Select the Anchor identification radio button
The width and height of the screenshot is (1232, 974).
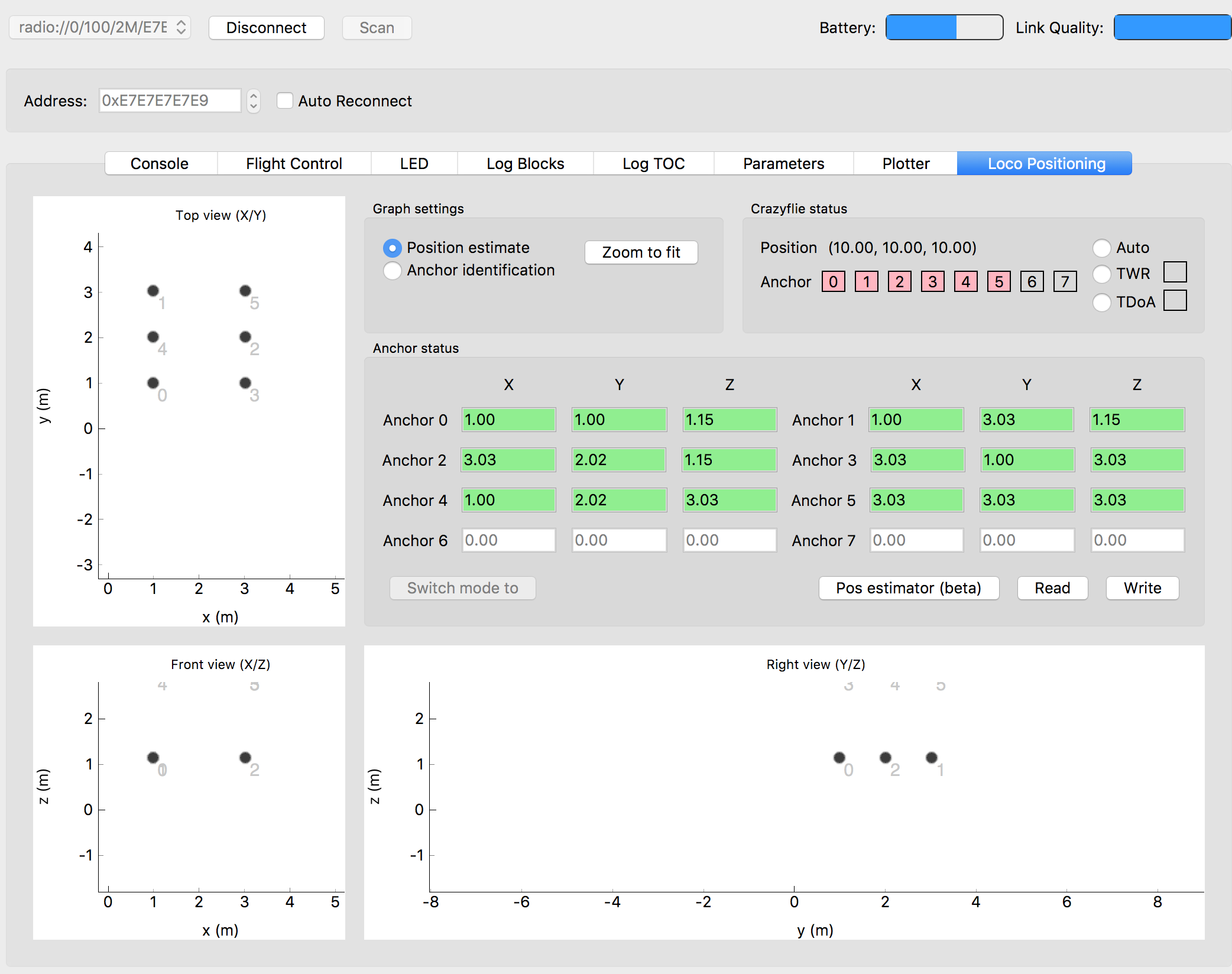tap(392, 270)
